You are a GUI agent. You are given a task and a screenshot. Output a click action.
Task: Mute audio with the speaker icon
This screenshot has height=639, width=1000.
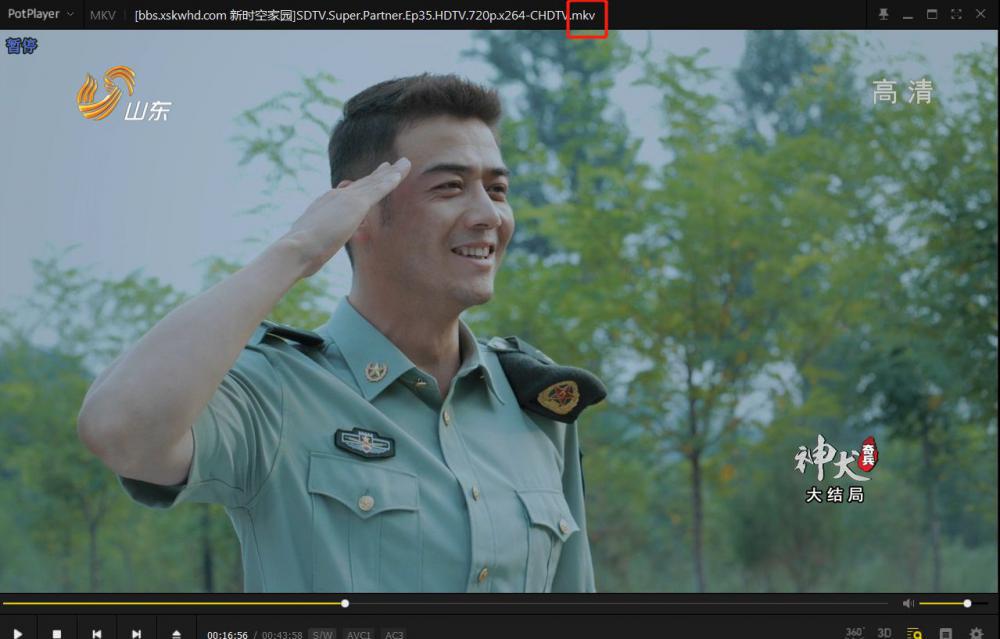pos(908,603)
